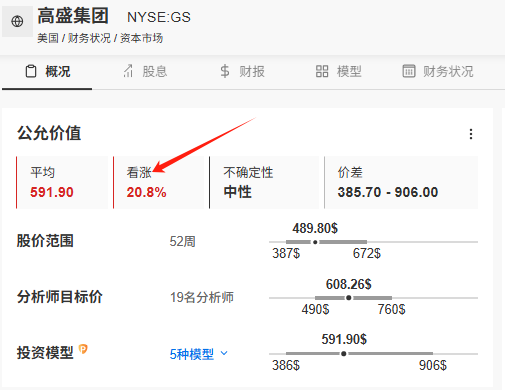Click the calendar icon beside 财务状况

(409, 71)
